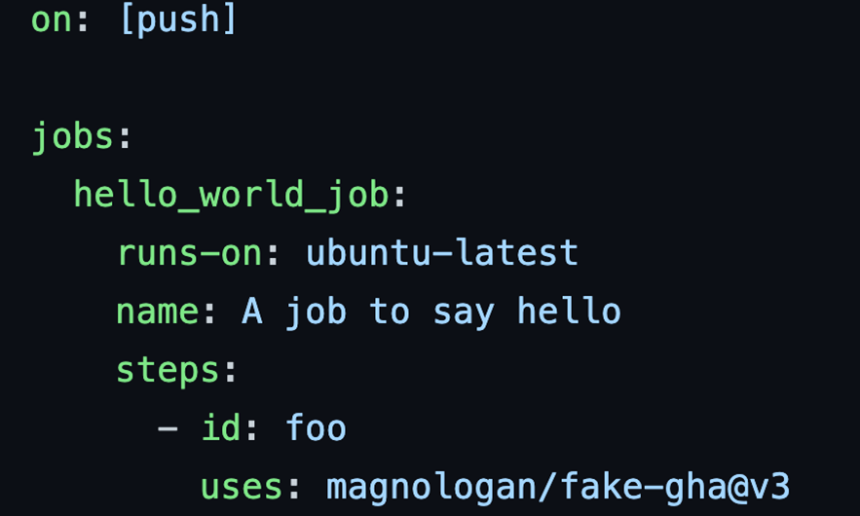
Task: Click the word "hello" ending the name line
Action: [x=569, y=312]
